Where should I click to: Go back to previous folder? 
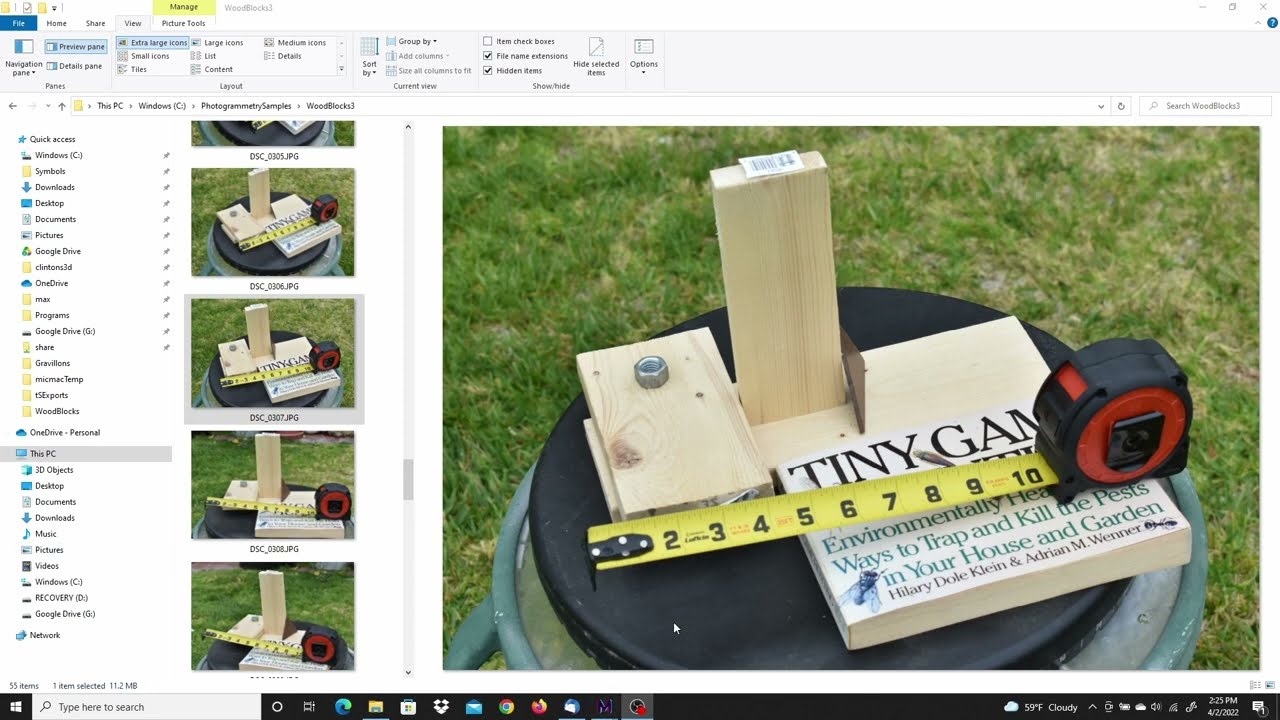[x=12, y=106]
